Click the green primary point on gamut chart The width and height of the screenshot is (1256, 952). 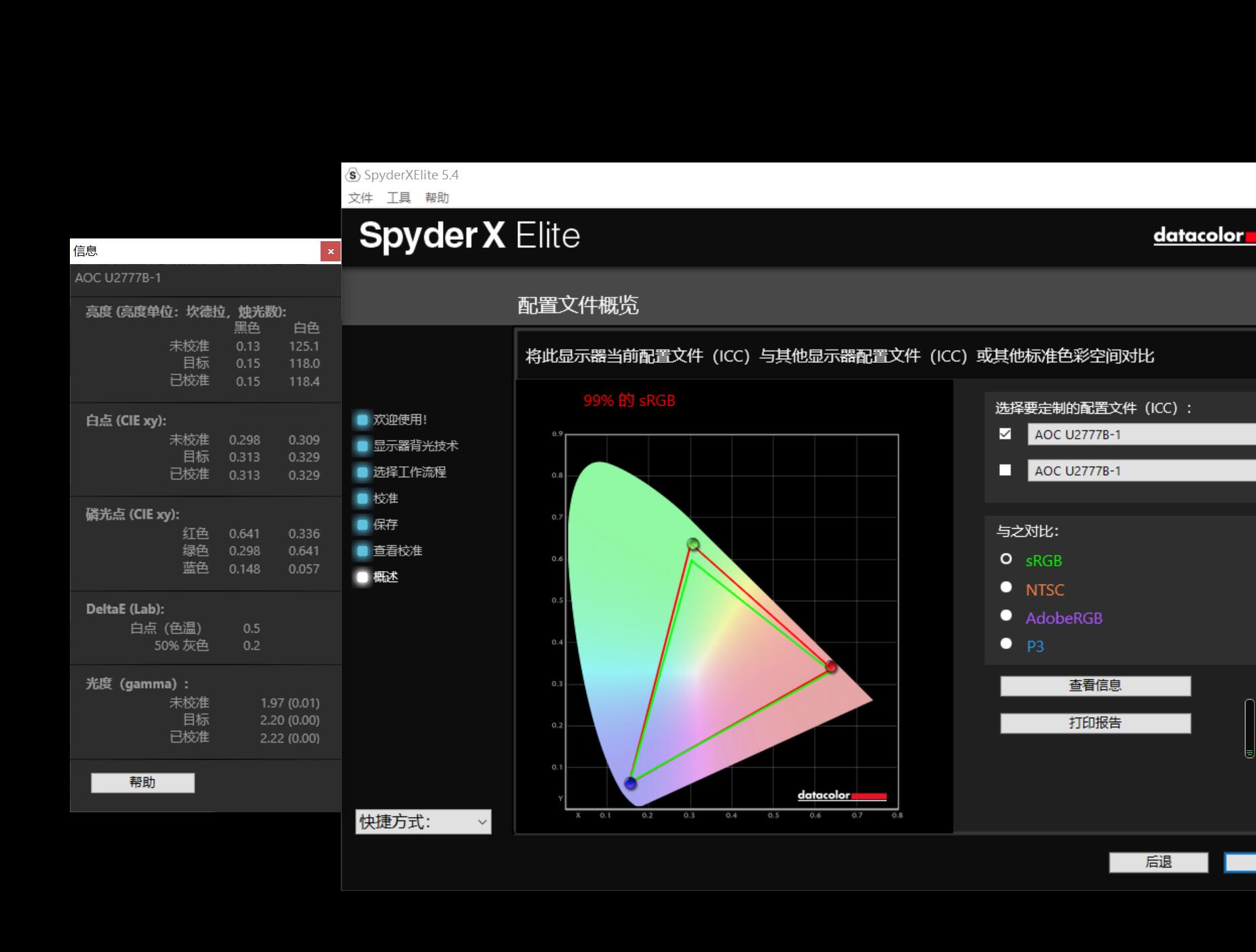pyautogui.click(x=693, y=544)
